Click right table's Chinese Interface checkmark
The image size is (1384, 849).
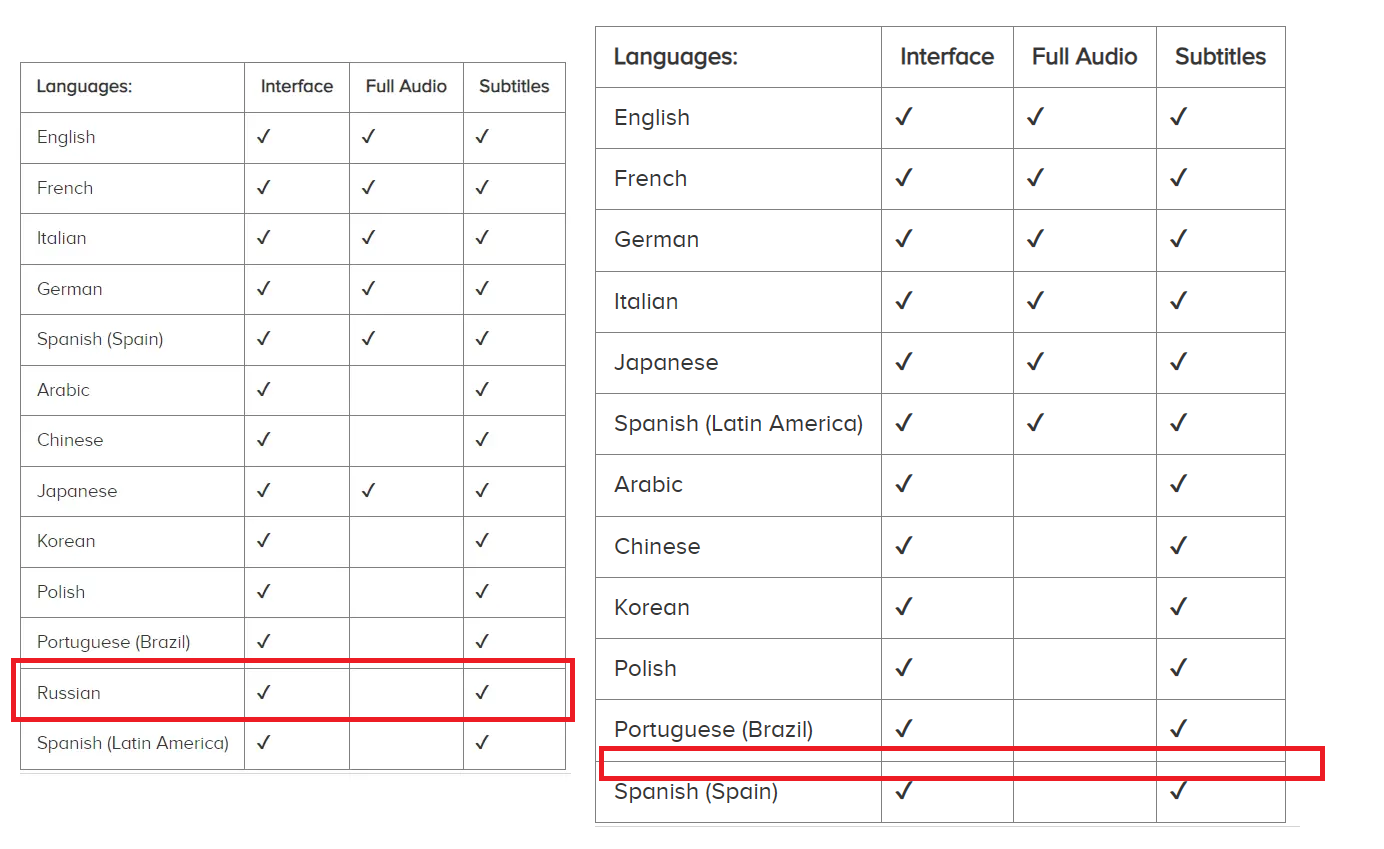tap(904, 546)
